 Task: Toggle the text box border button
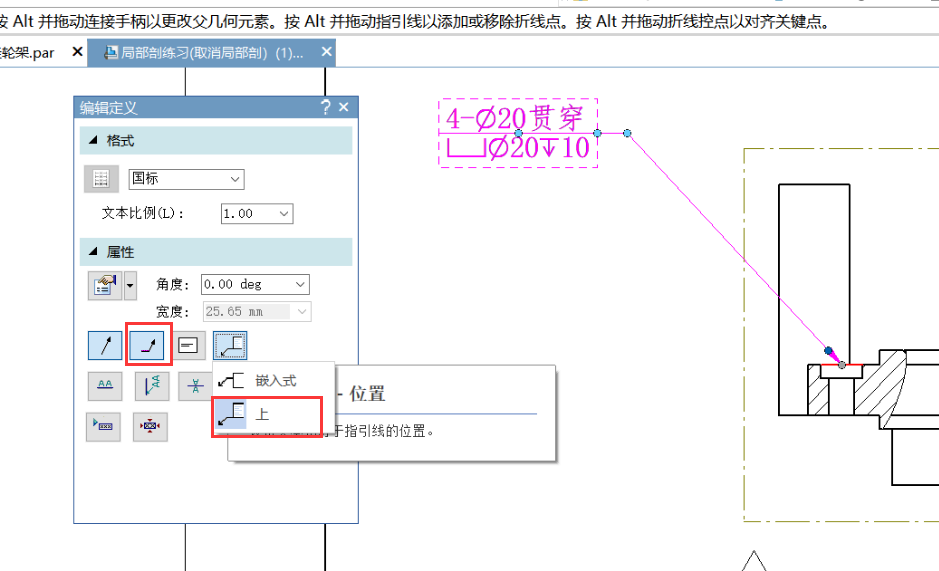189,346
